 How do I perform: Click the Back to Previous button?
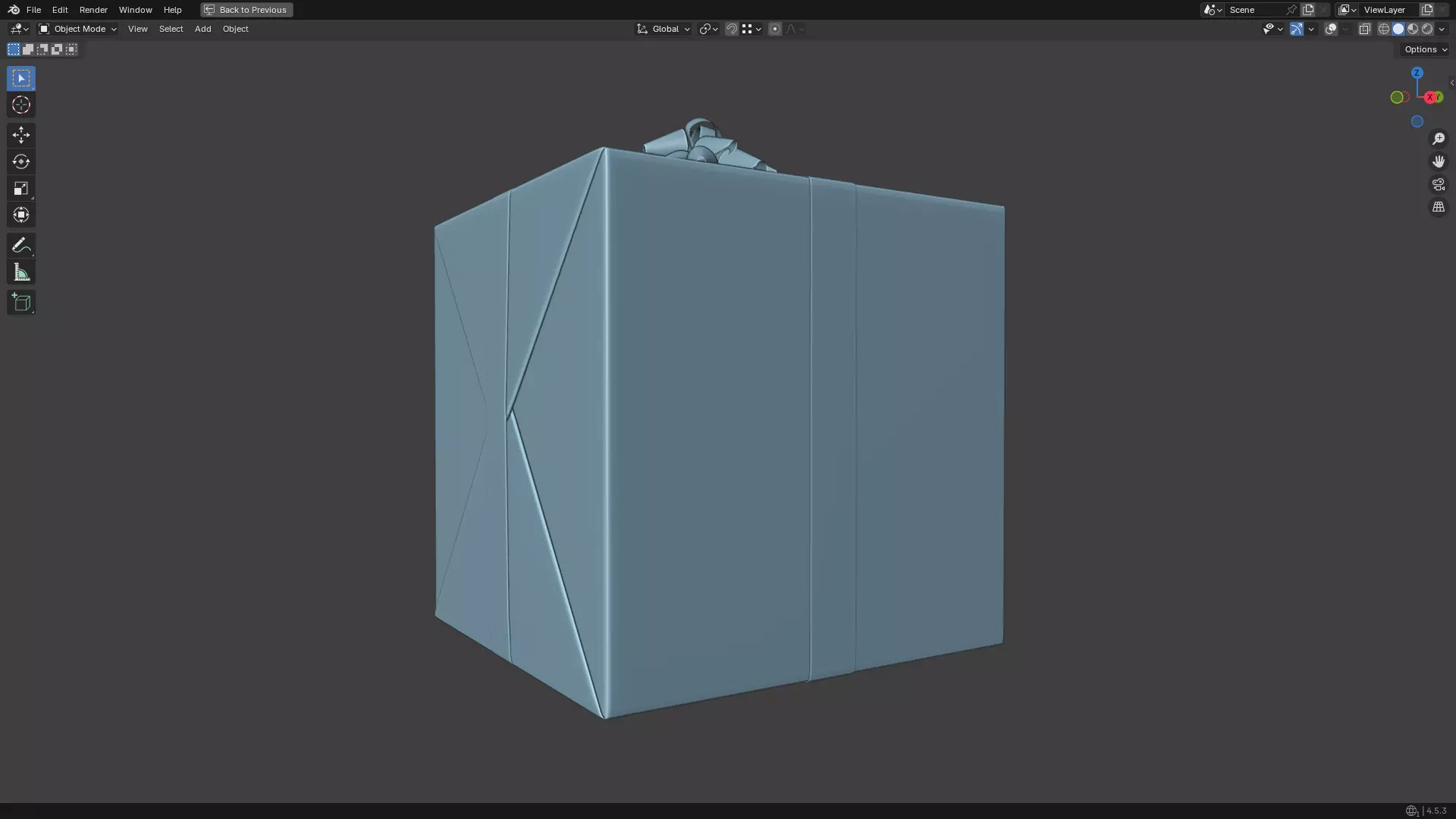[x=246, y=10]
